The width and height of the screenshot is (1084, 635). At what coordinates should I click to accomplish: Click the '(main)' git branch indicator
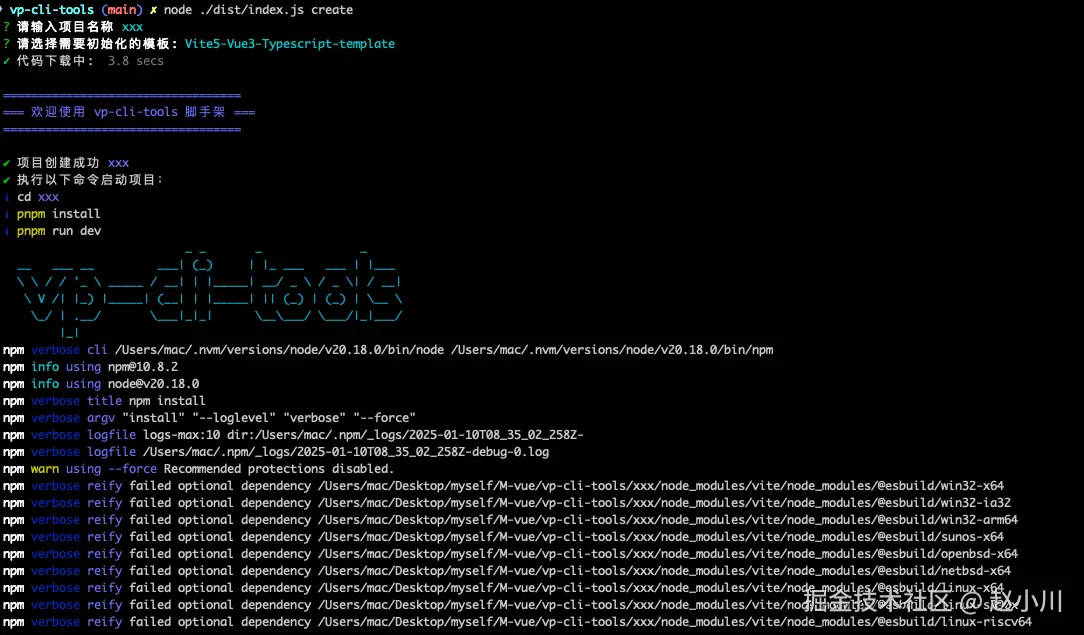click(x=122, y=10)
